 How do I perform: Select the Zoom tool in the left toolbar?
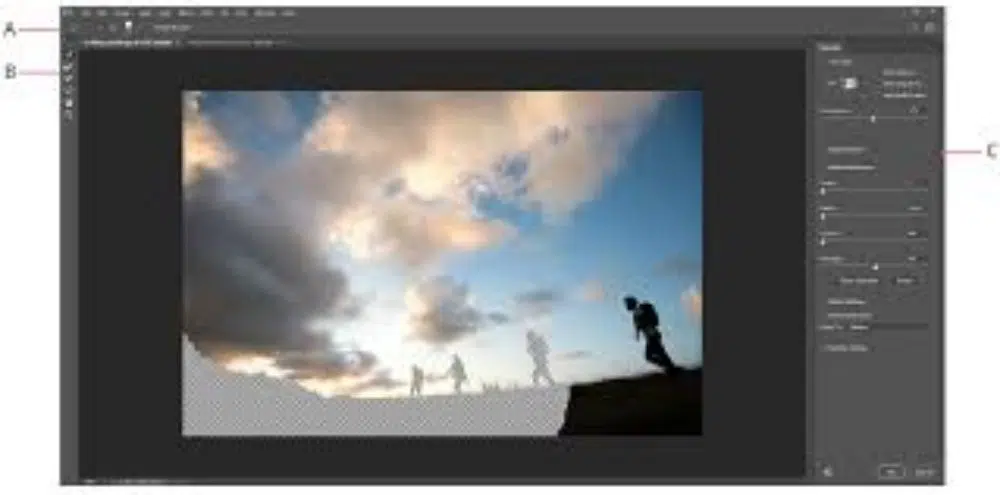(68, 113)
